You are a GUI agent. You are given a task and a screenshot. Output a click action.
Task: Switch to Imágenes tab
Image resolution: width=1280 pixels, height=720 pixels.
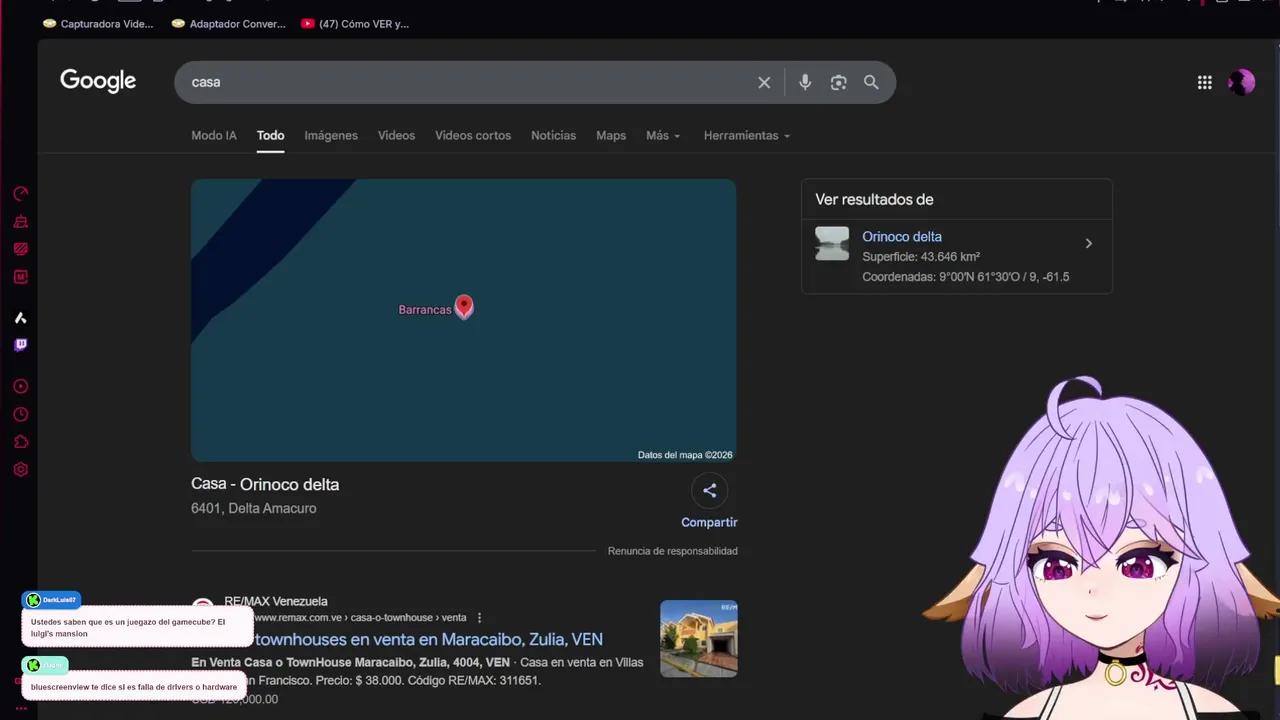coord(331,136)
